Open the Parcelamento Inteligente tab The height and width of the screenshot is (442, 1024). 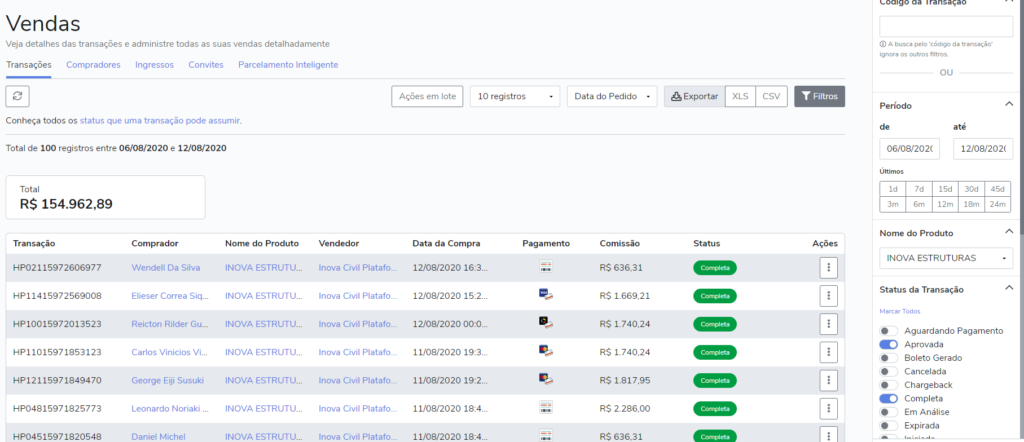(x=288, y=65)
